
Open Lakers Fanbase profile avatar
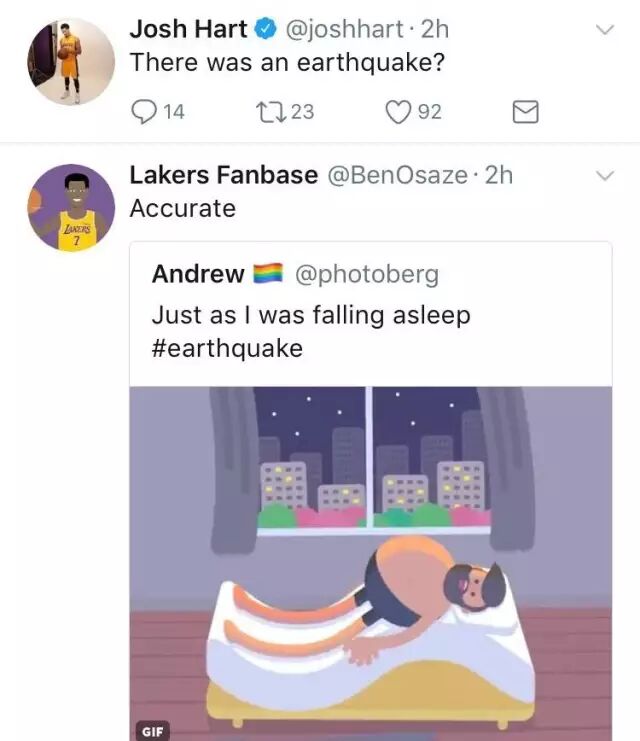71,207
